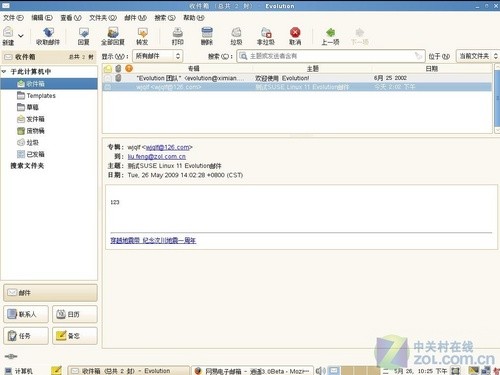Click the magnifier icon in search box
Screen dimensions: 500x375
tap(243, 56)
